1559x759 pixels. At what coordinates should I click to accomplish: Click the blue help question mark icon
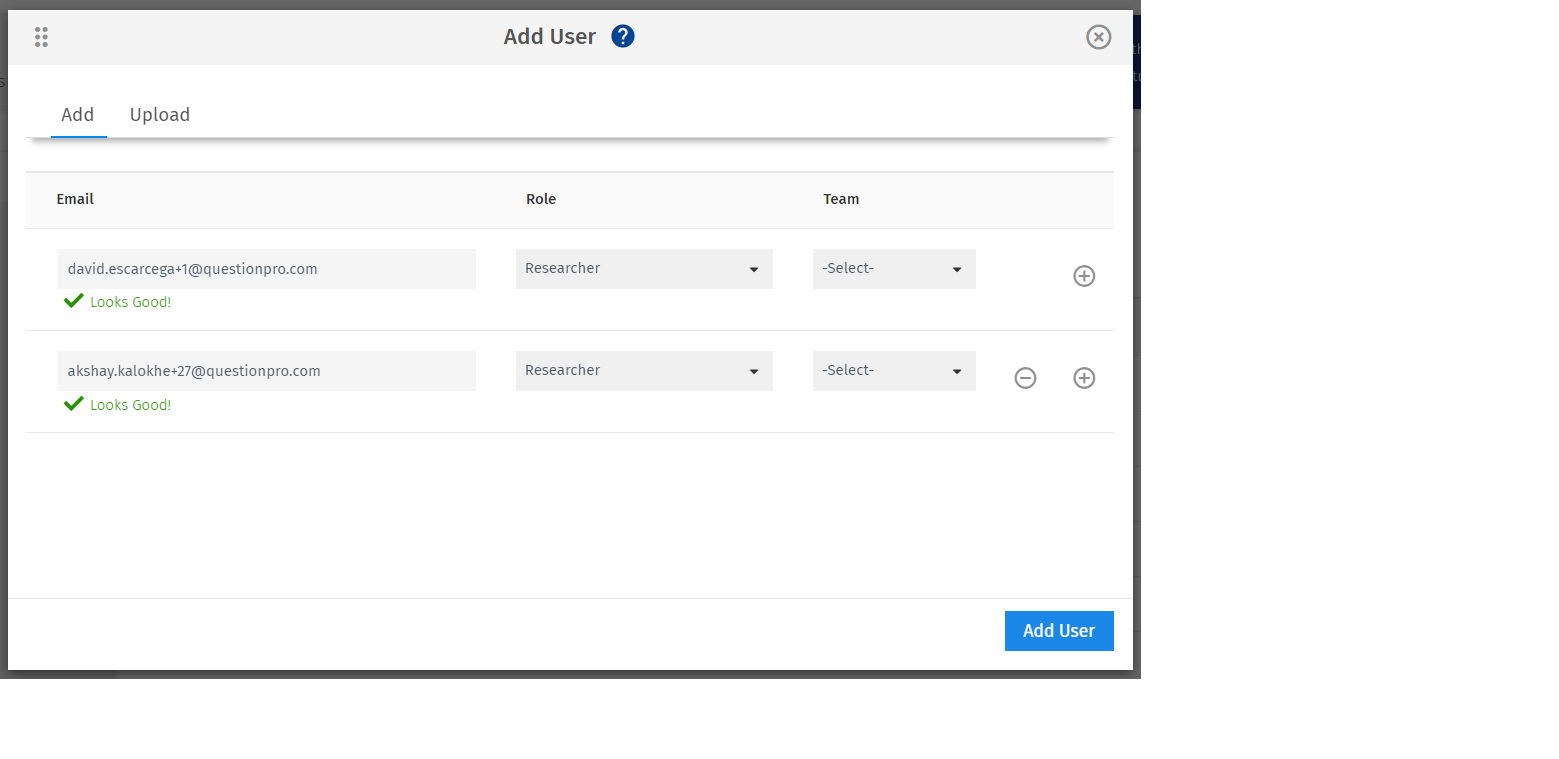623,37
